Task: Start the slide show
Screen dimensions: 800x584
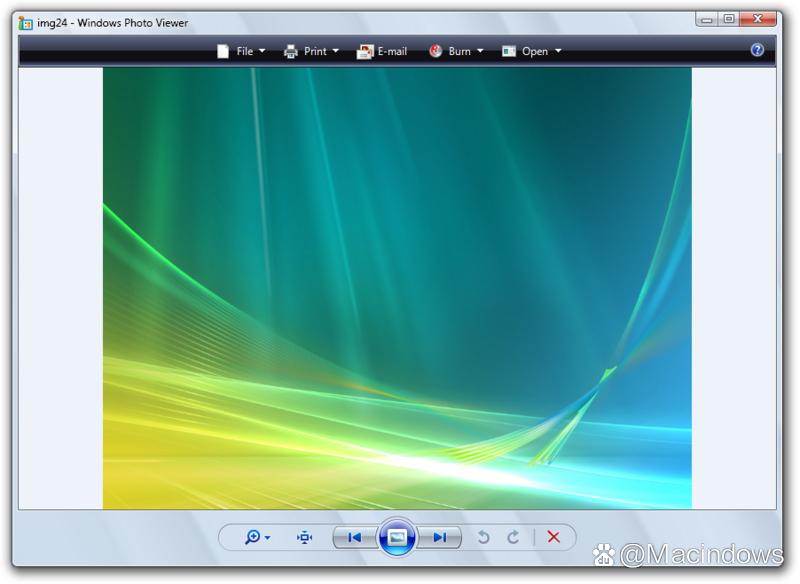Action: click(397, 537)
